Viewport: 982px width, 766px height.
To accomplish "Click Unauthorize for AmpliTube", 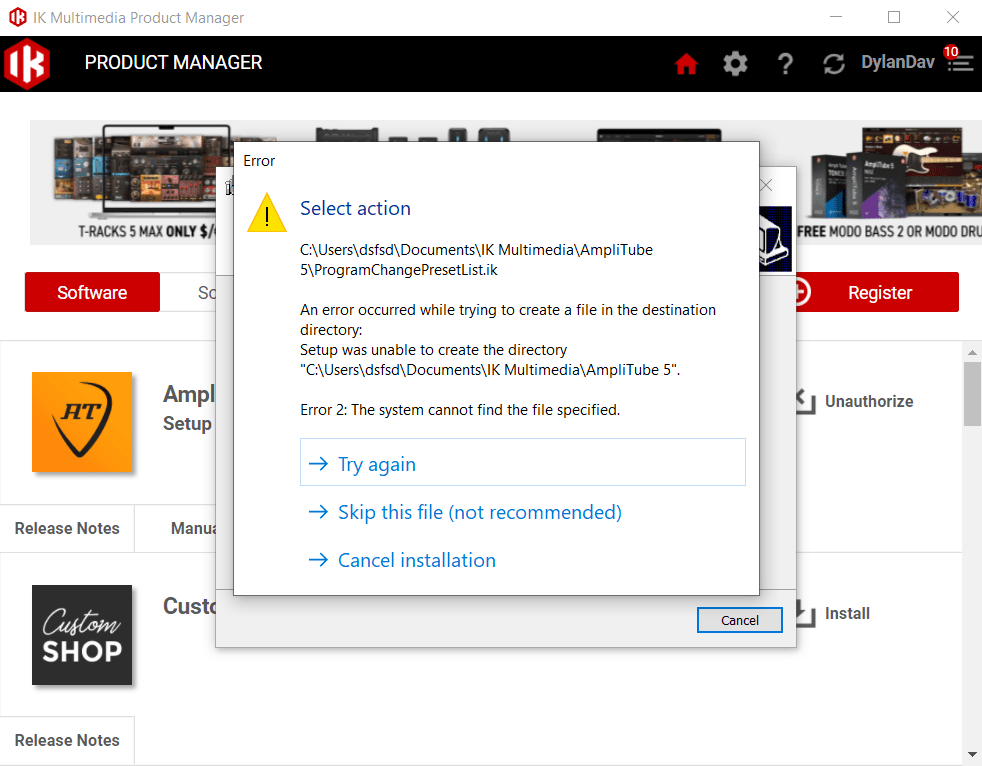I will point(869,401).
